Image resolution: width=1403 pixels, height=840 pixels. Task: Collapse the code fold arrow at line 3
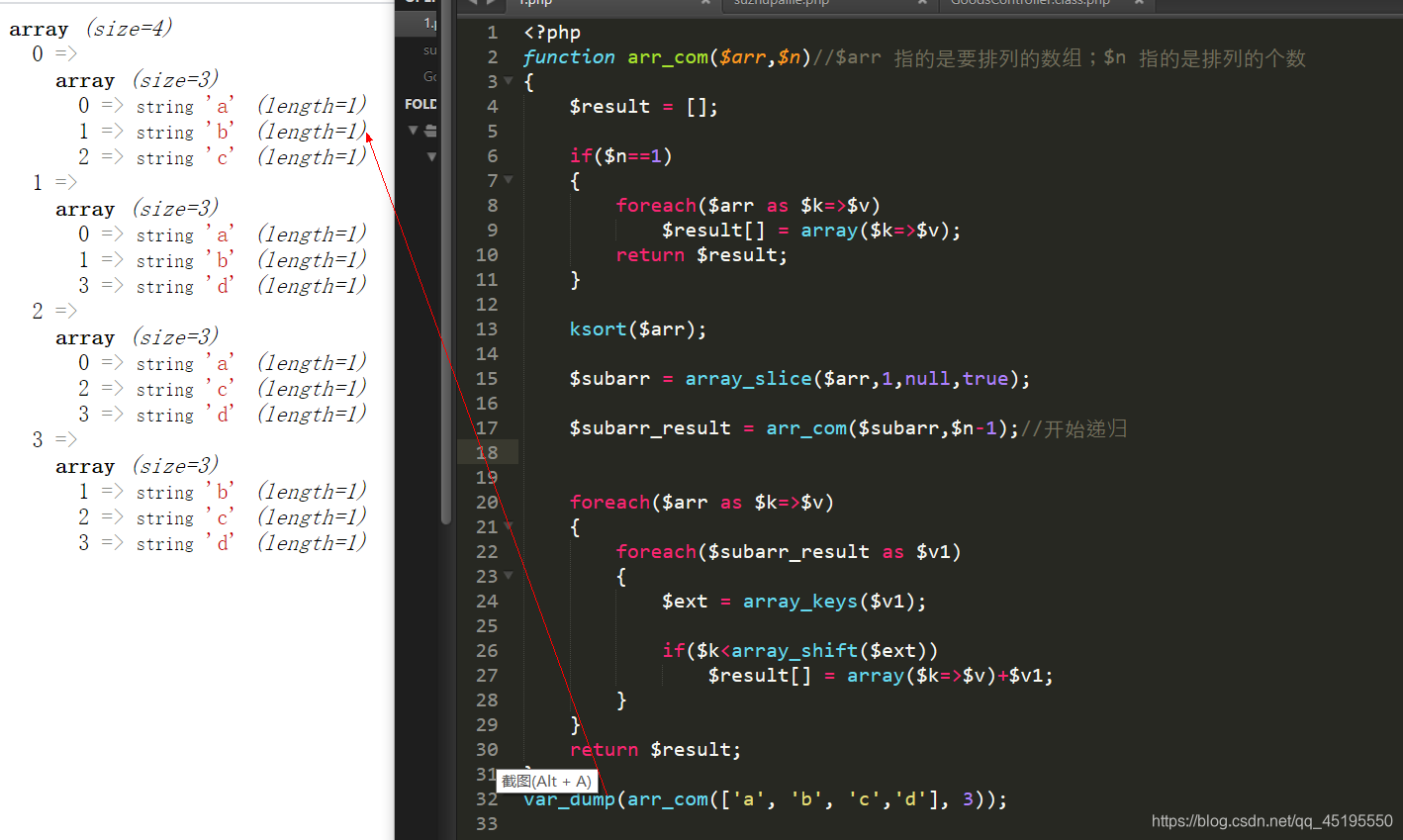tap(509, 81)
